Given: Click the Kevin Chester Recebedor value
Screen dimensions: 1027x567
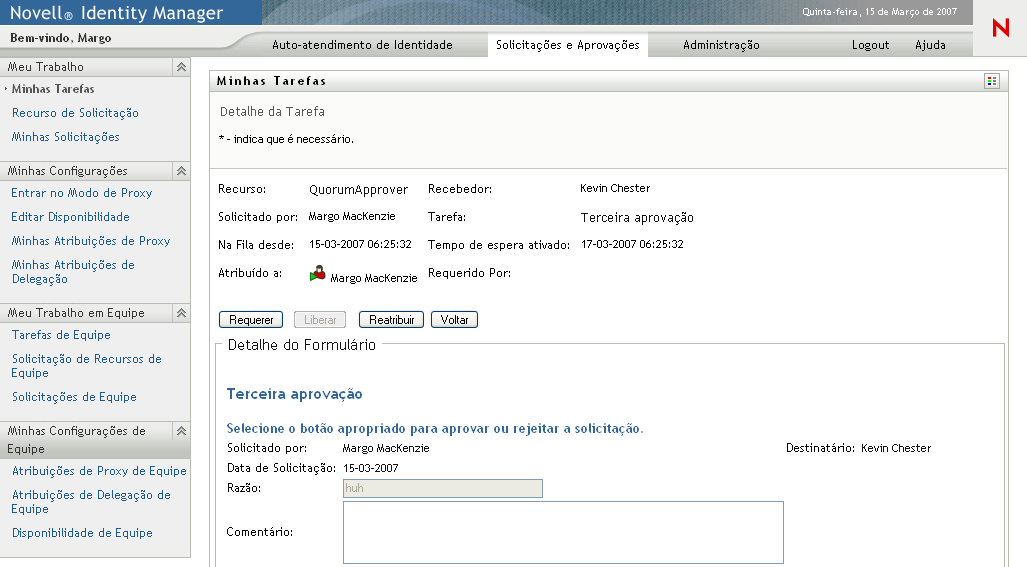Looking at the screenshot, I should (615, 189).
